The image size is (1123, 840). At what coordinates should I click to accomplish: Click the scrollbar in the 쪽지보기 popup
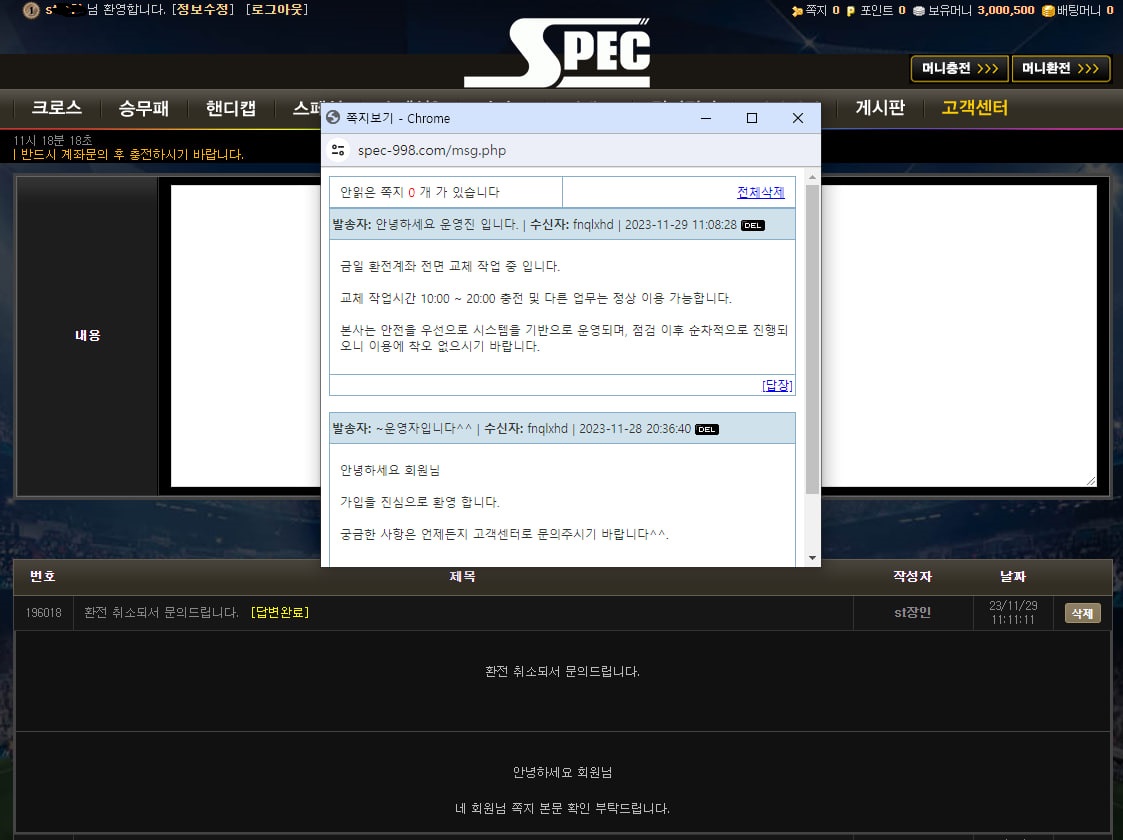pyautogui.click(x=810, y=300)
